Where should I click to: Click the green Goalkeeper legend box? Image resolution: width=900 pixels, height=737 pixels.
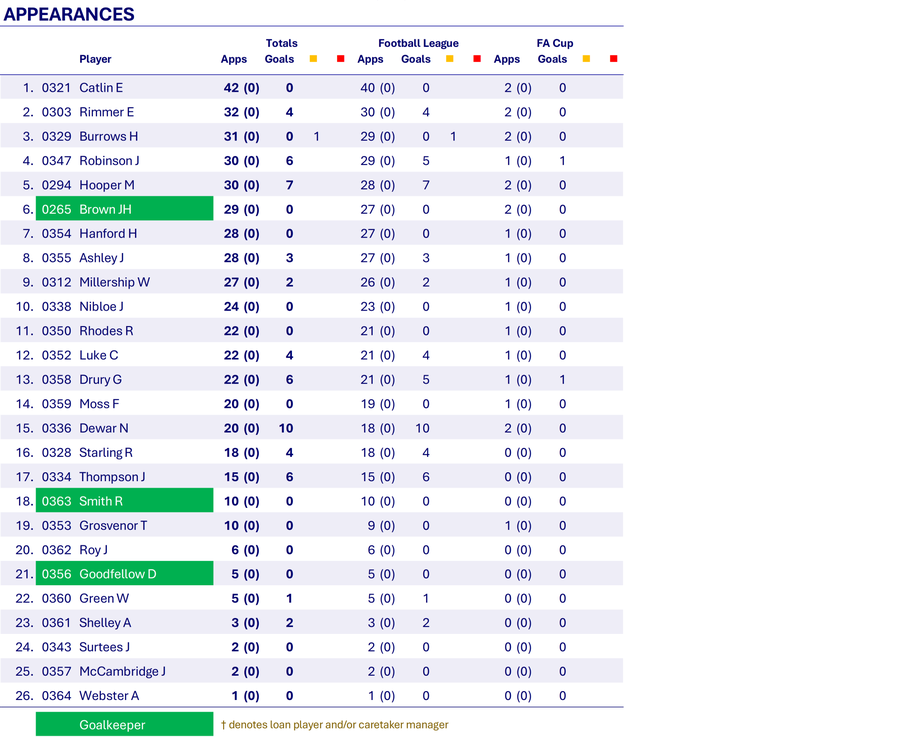pyautogui.click(x=125, y=724)
